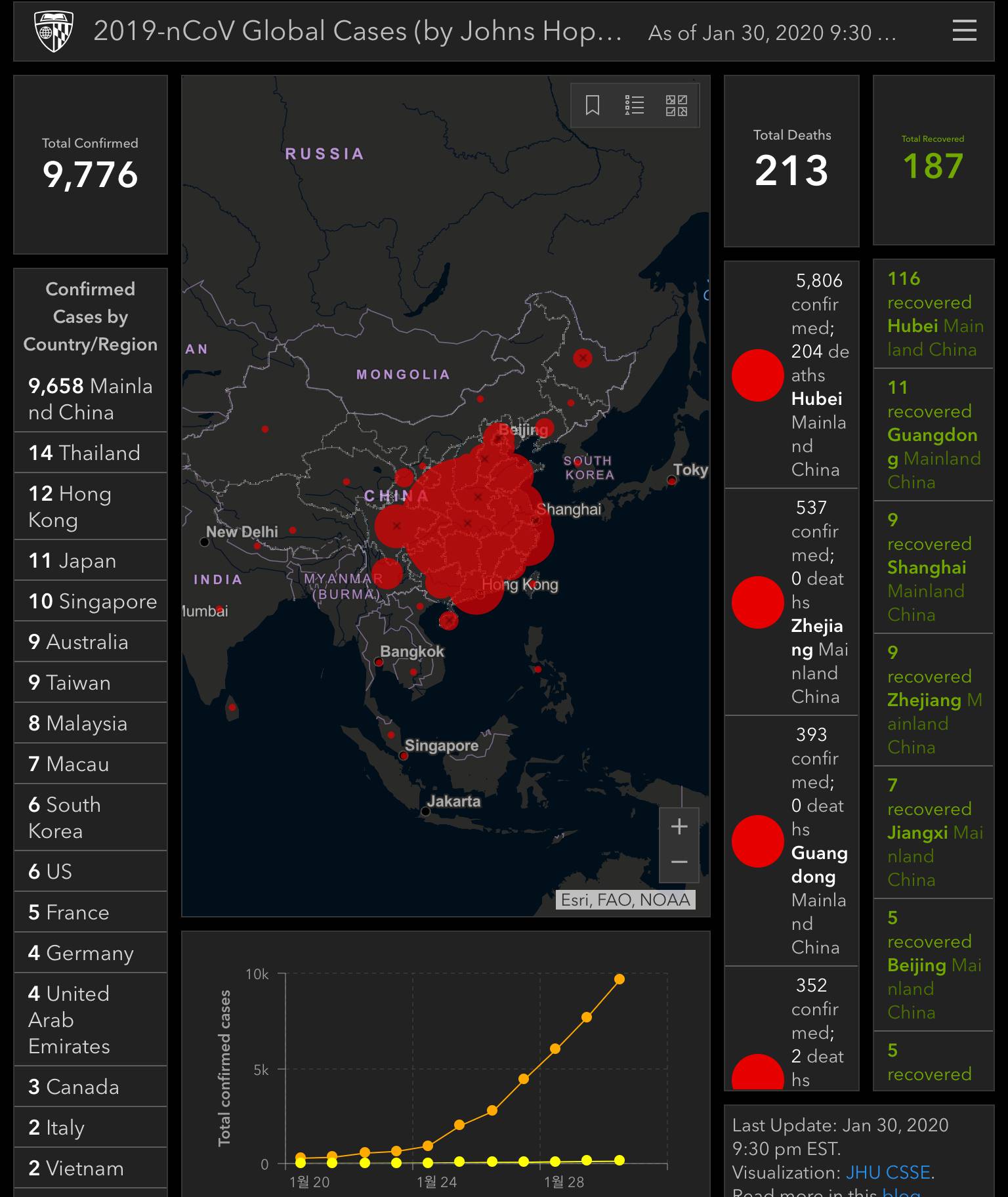Open the basemap gallery grid icon
1008x1197 pixels.
676,105
